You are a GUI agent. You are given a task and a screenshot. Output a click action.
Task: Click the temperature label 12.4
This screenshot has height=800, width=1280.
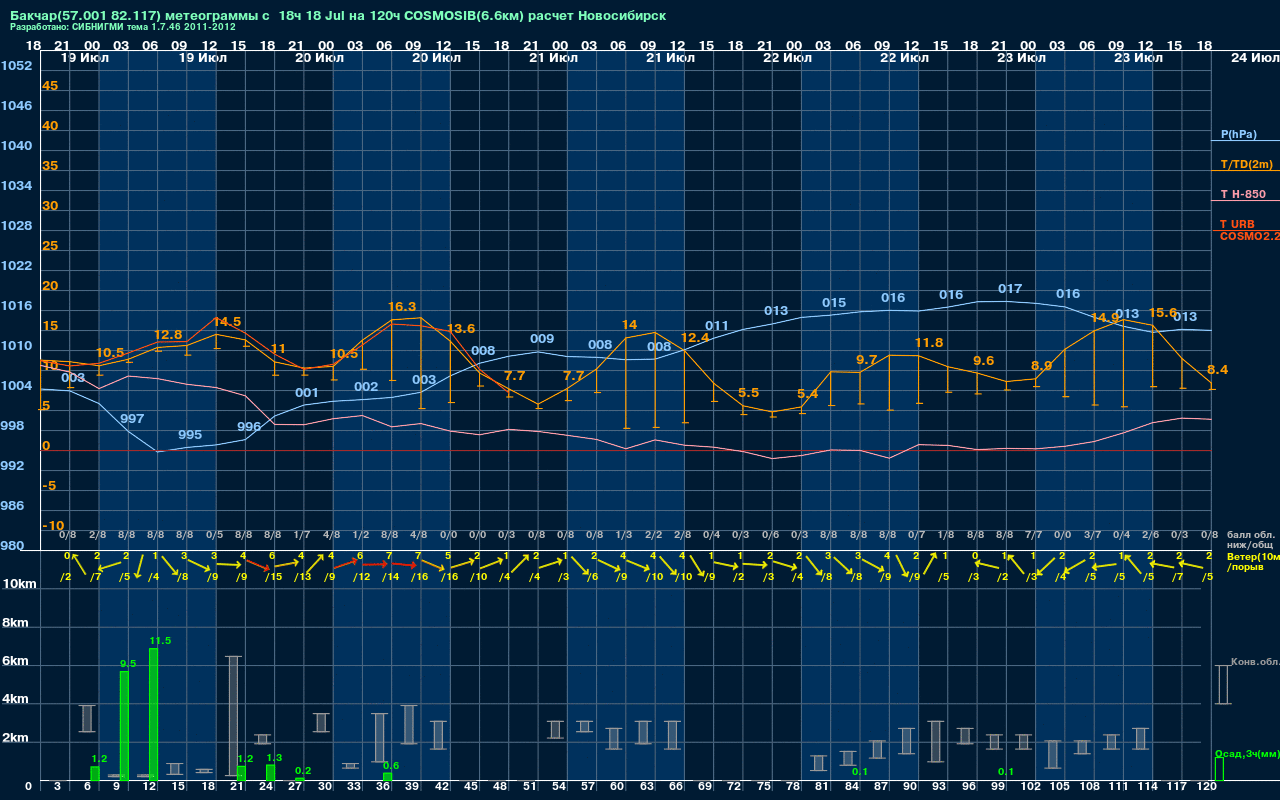tap(695, 338)
